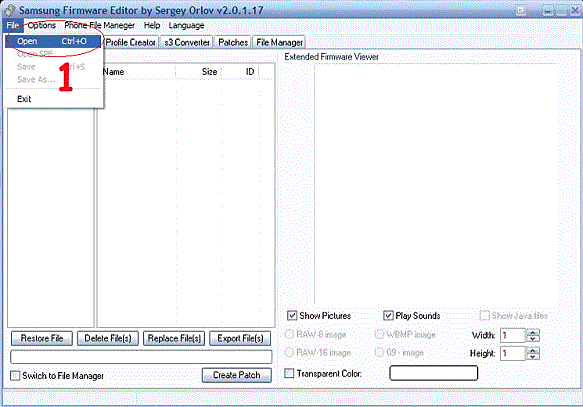Increase Height with the up arrow
This screenshot has height=407, width=583.
tap(533, 350)
